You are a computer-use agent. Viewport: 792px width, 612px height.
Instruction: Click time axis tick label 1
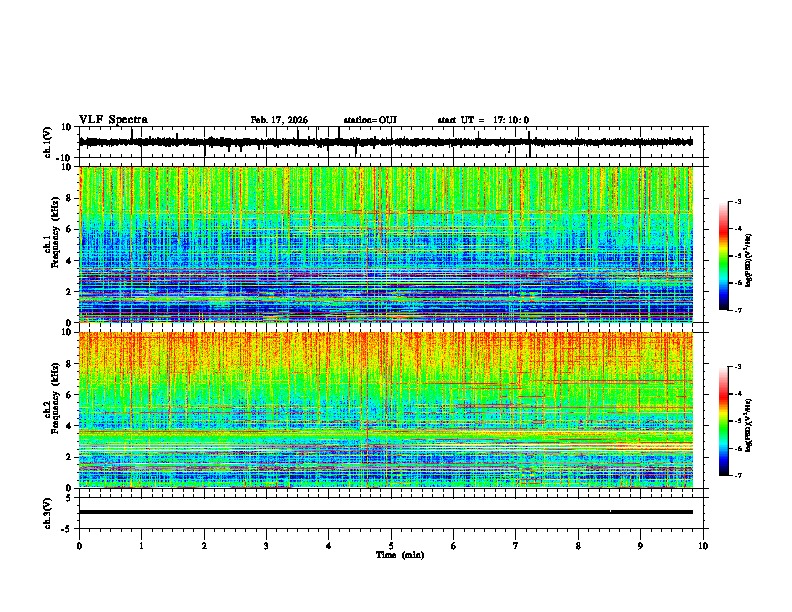[141, 546]
